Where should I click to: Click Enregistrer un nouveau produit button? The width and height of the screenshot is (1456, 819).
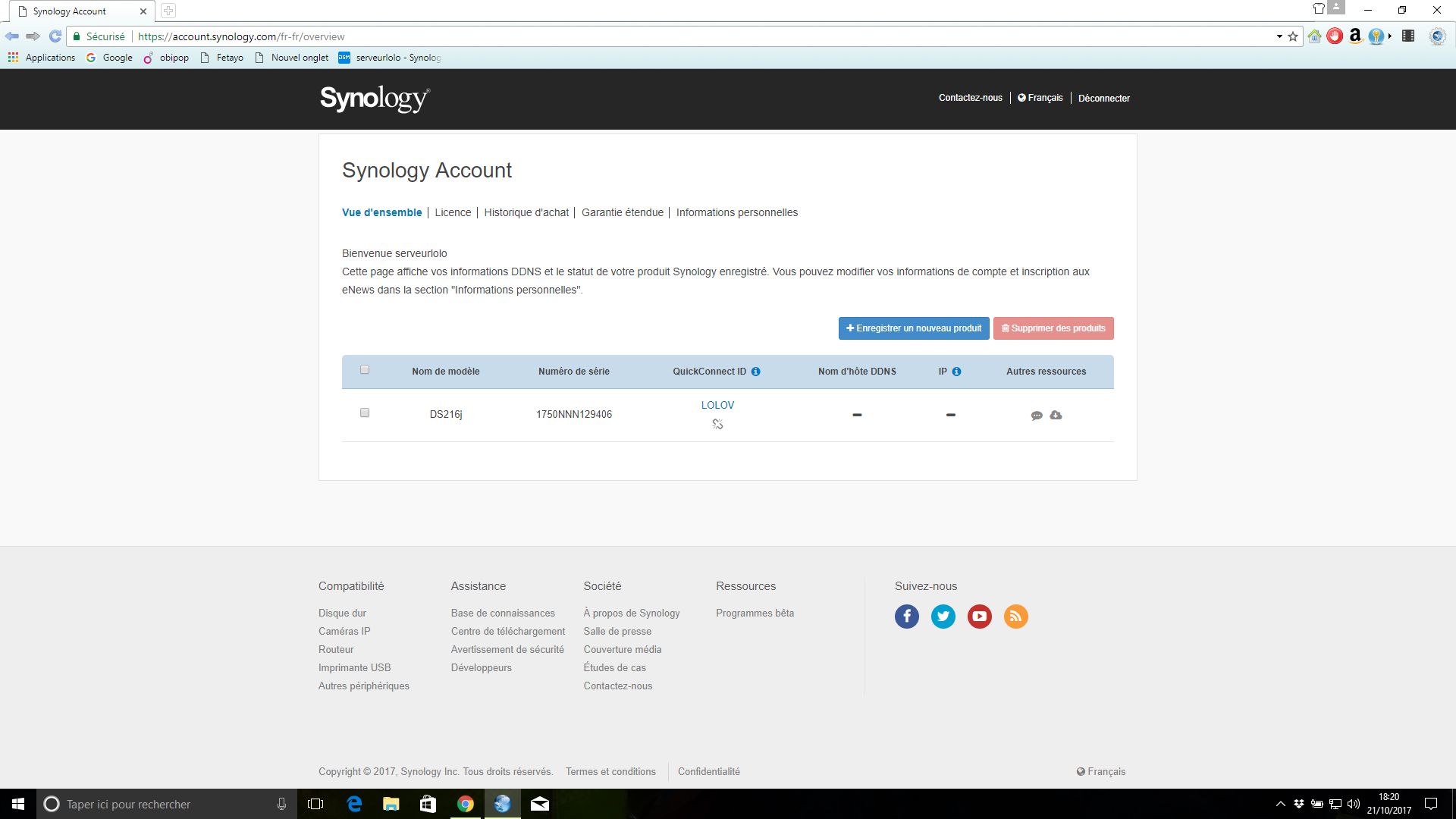coord(914,328)
